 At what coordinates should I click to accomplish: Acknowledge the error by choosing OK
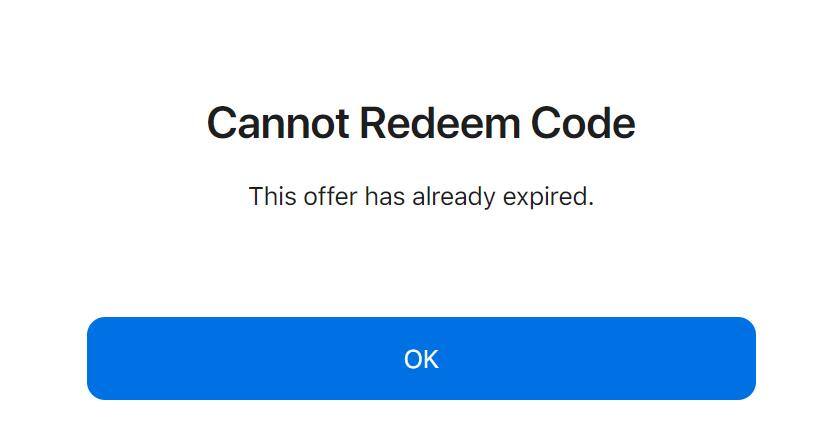[421, 359]
